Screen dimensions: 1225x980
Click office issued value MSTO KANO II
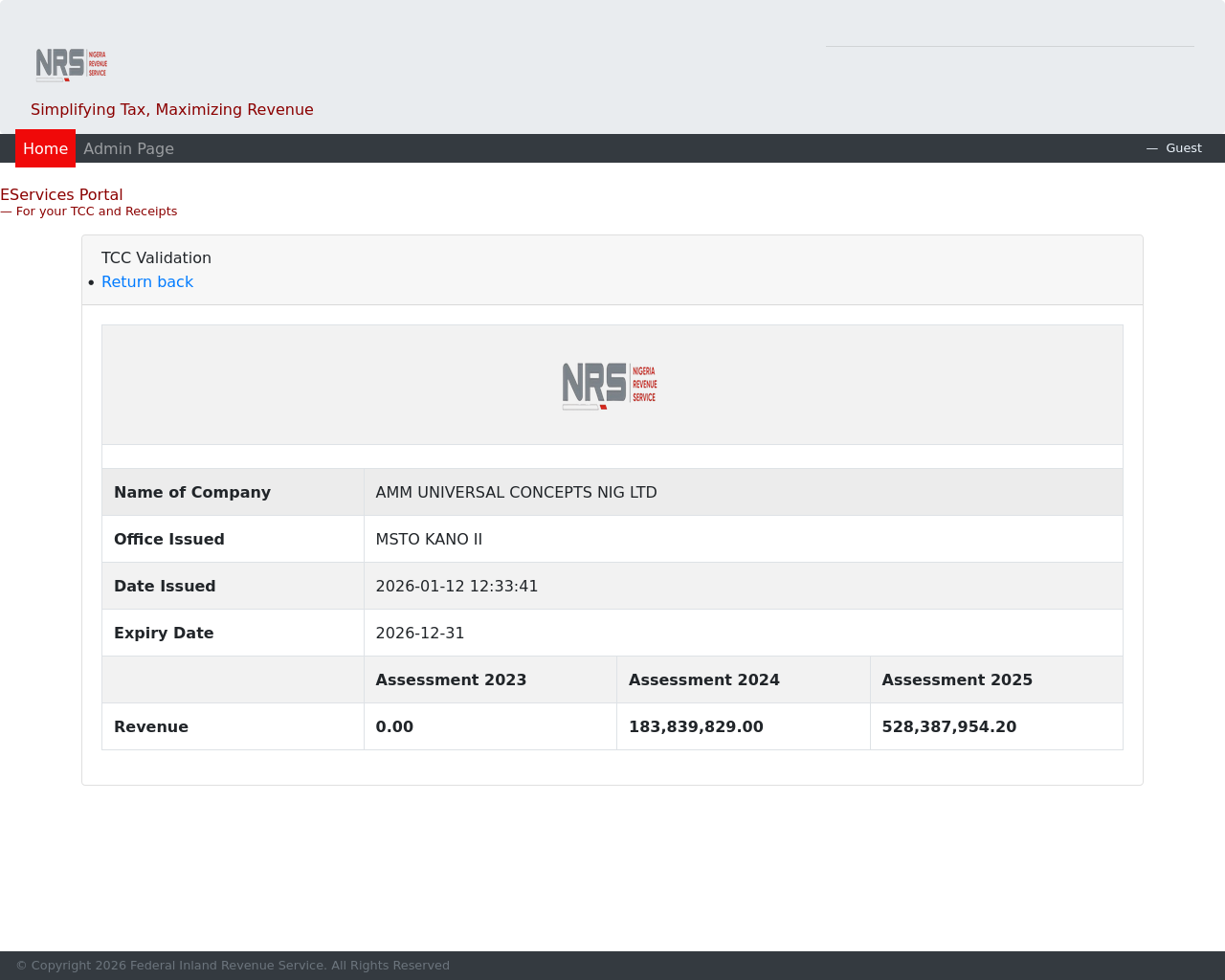tap(429, 539)
